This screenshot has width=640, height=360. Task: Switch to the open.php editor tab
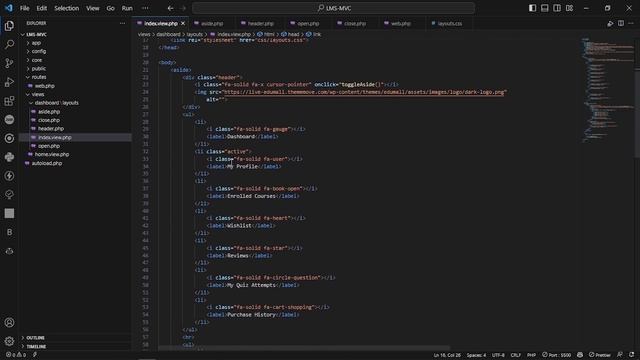click(x=308, y=24)
